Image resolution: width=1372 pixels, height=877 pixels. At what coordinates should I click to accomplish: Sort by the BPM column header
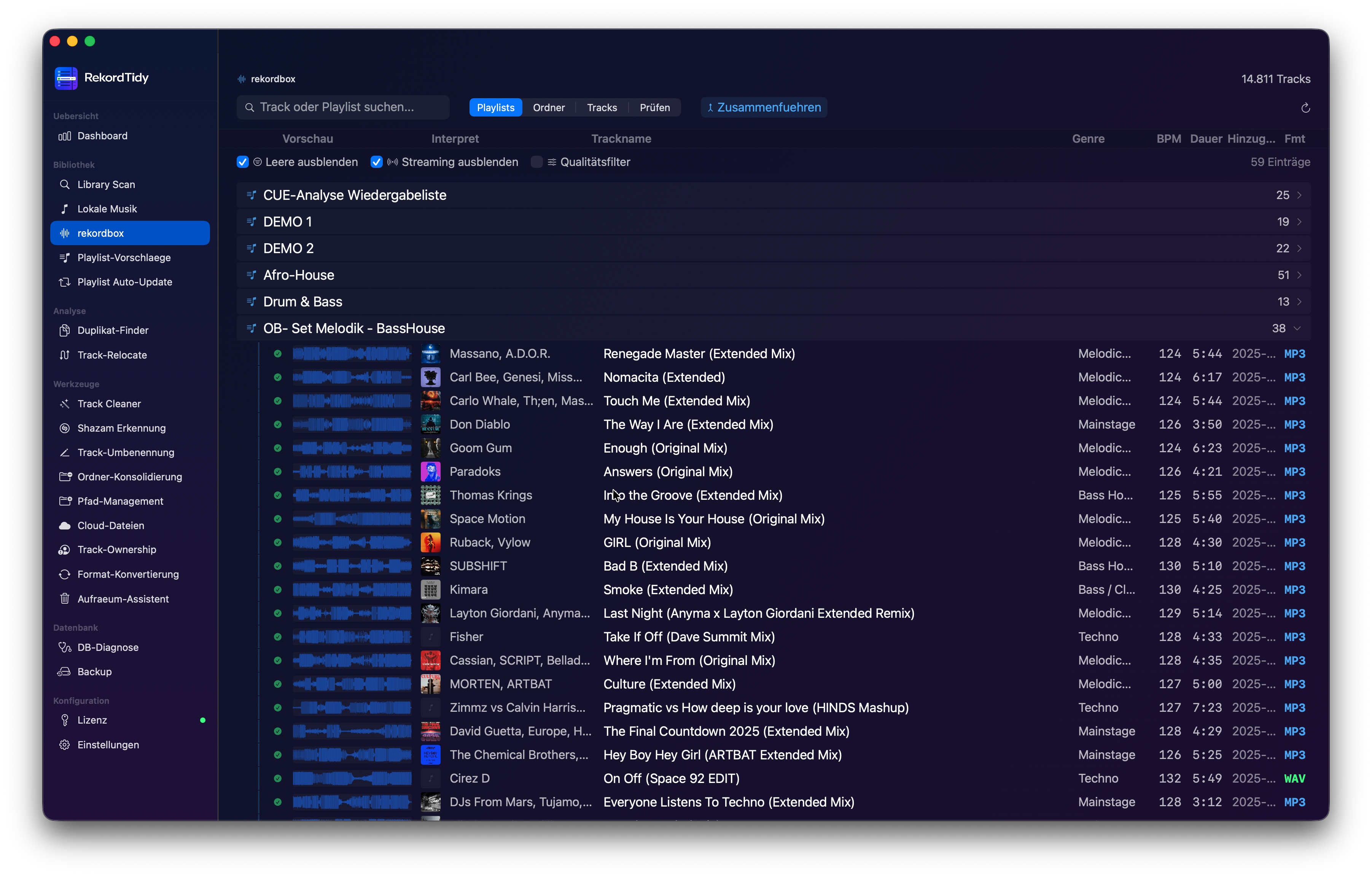(x=1168, y=139)
